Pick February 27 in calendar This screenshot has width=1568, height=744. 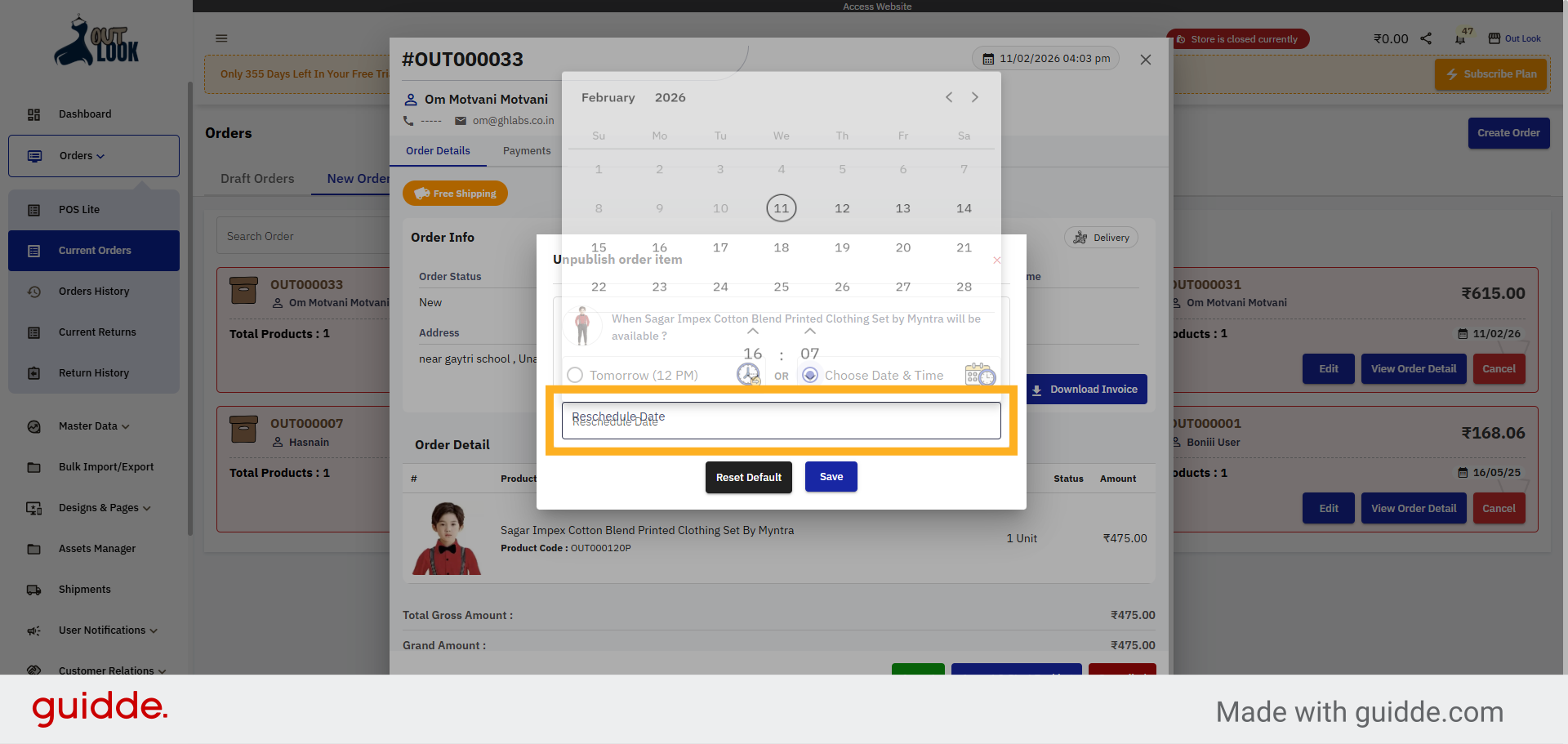(903, 287)
